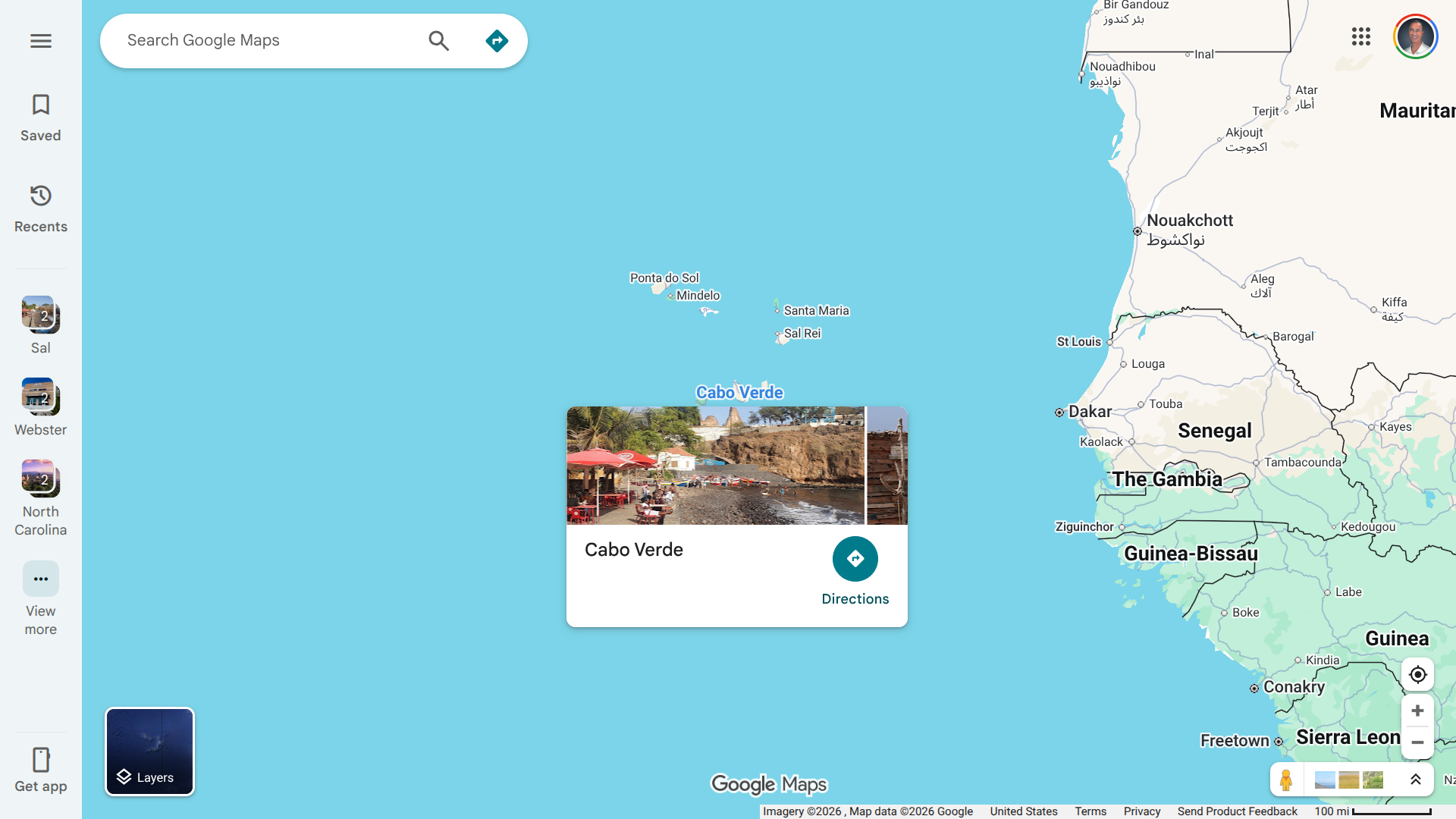The image size is (1456, 819).
Task: Click Send Product Feedback link
Action: click(1237, 811)
